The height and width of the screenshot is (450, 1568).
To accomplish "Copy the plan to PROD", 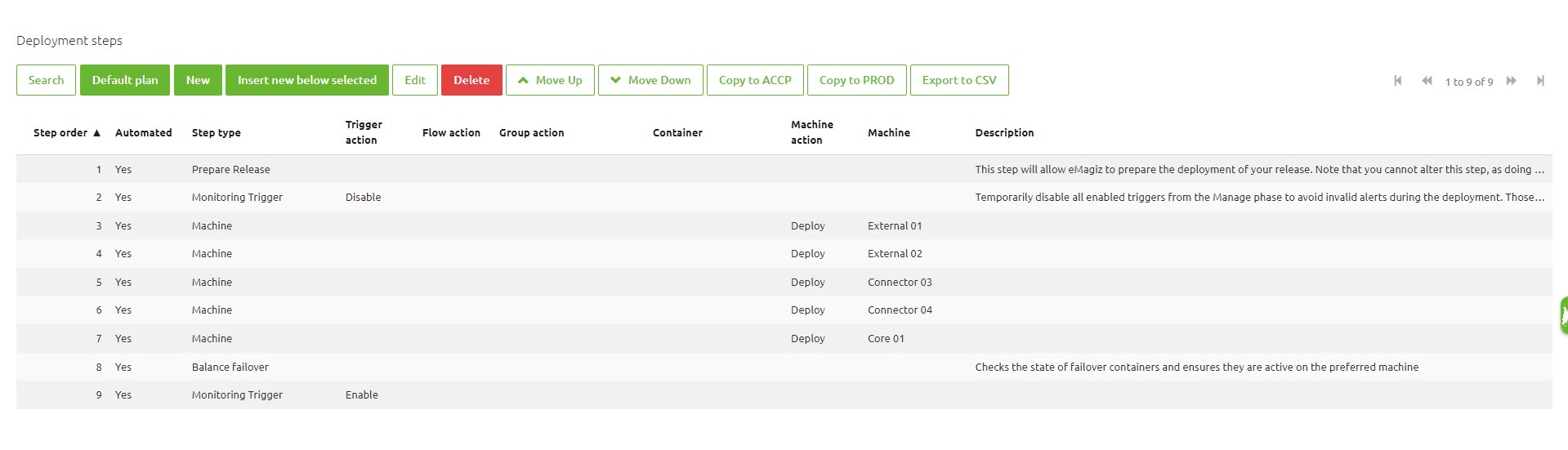I will [x=857, y=80].
